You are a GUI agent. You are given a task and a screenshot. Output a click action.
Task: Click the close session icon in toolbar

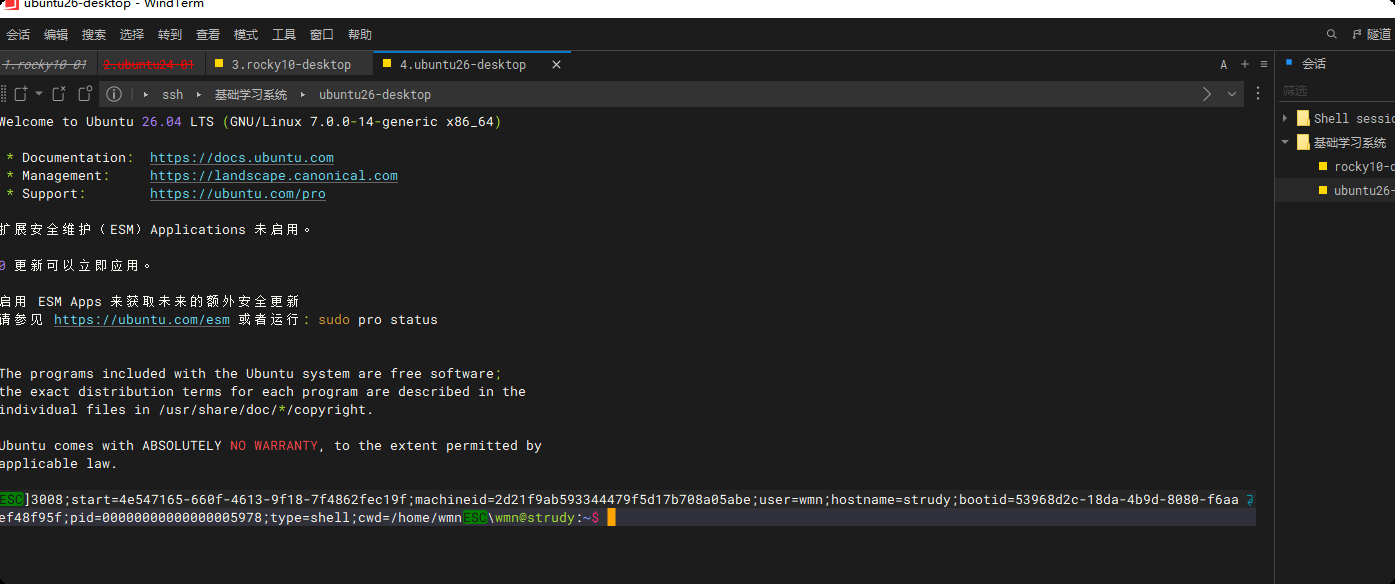59,94
